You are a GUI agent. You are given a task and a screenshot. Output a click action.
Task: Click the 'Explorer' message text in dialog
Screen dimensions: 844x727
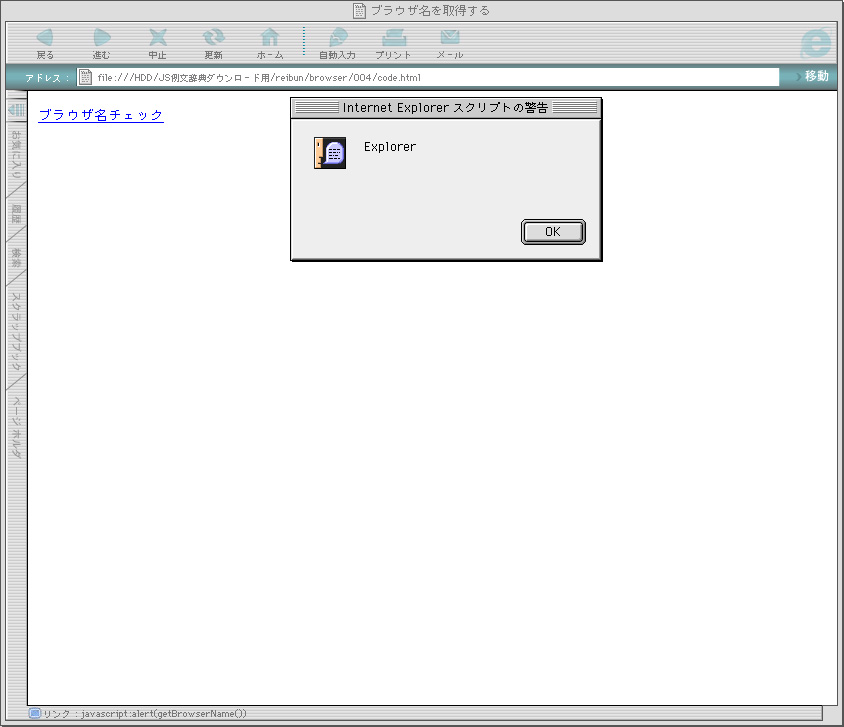[x=390, y=147]
